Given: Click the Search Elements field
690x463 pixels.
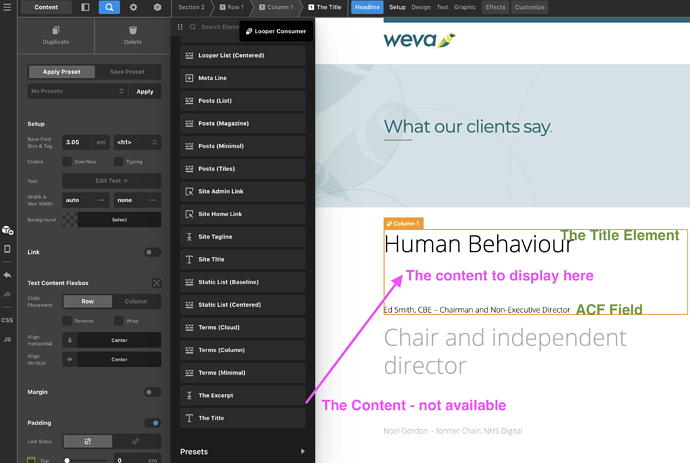Looking at the screenshot, I should pyautogui.click(x=220, y=27).
